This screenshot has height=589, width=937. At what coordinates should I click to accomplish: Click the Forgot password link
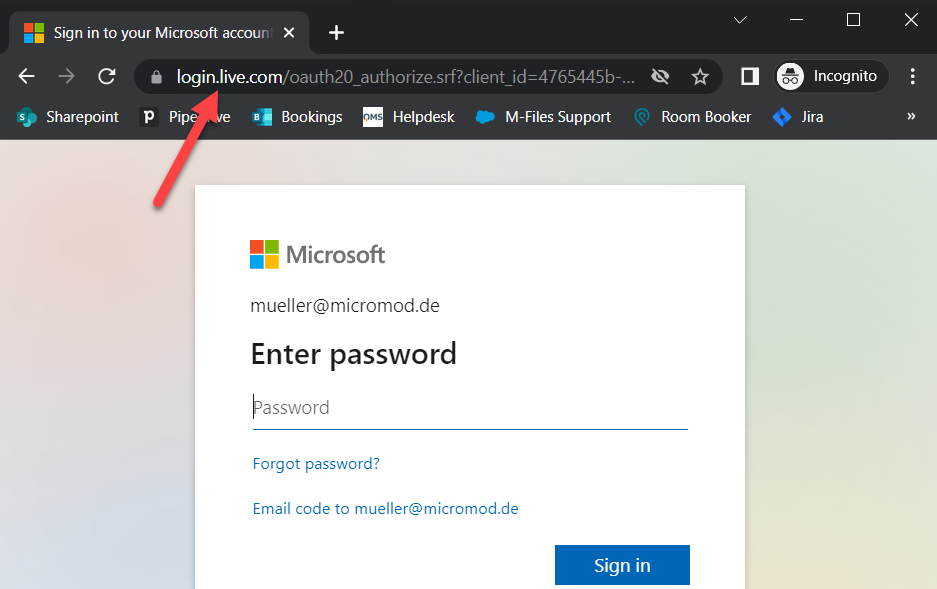(x=316, y=464)
